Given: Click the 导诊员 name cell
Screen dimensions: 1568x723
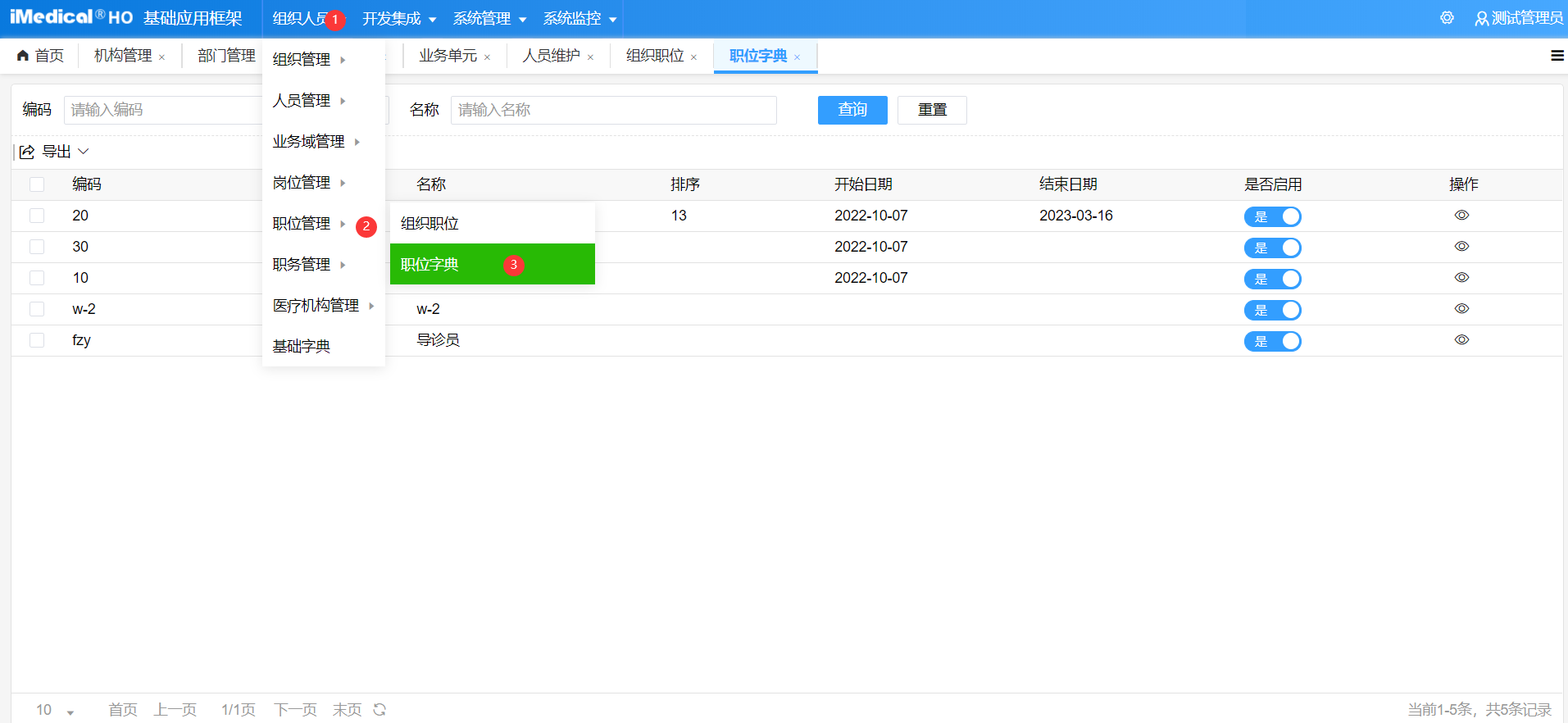Looking at the screenshot, I should point(438,340).
